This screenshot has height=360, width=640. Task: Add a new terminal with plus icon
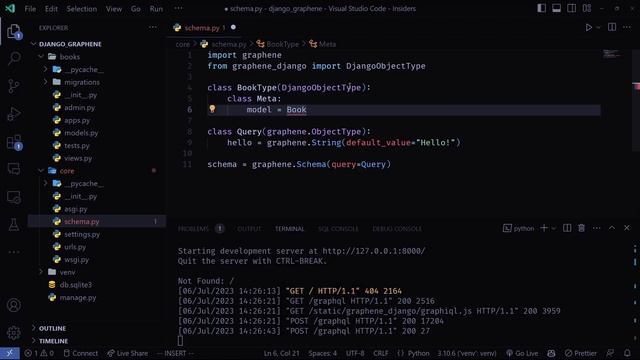544,228
